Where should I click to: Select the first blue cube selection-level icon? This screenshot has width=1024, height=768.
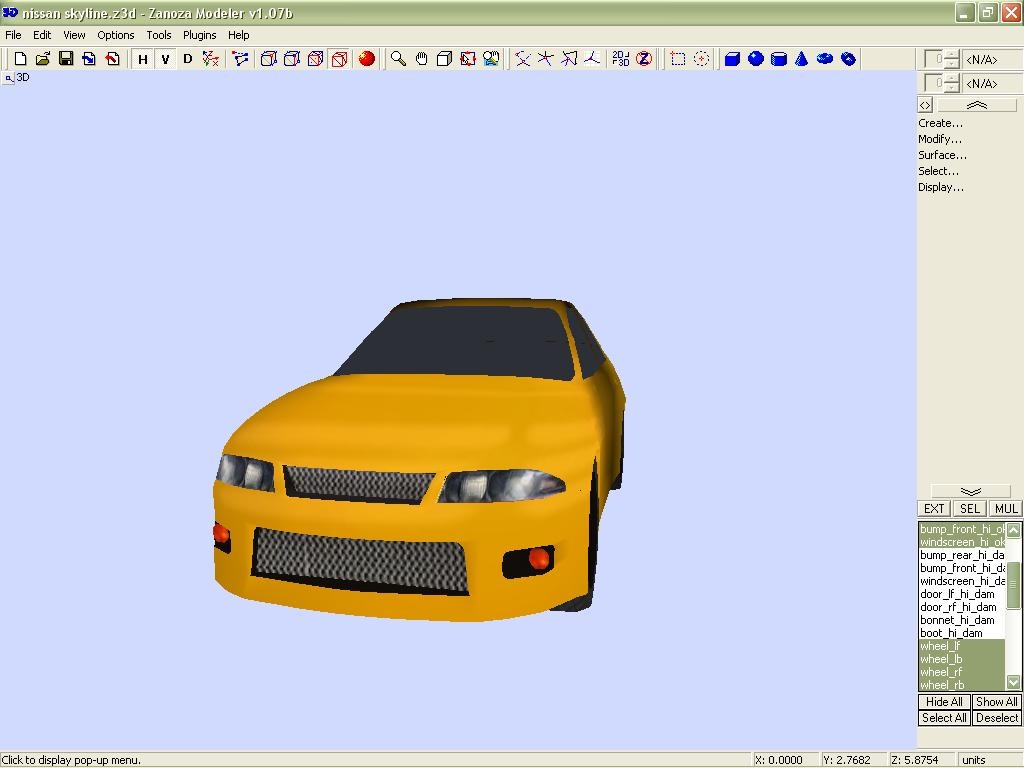[268, 59]
